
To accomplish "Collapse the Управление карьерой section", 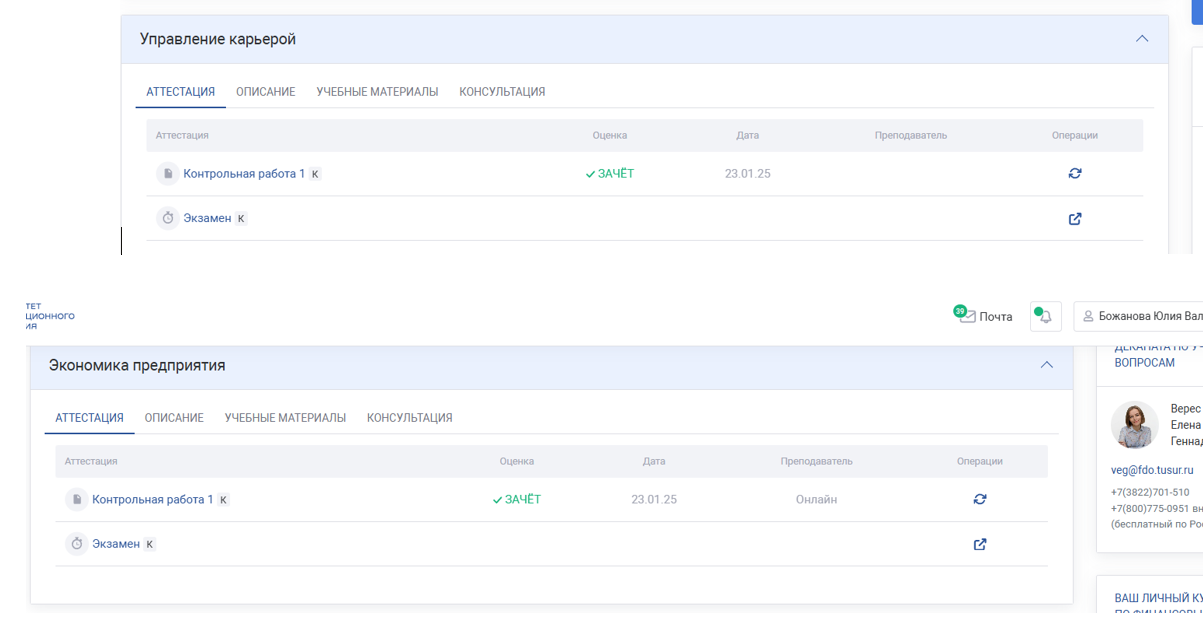I will tap(1142, 39).
